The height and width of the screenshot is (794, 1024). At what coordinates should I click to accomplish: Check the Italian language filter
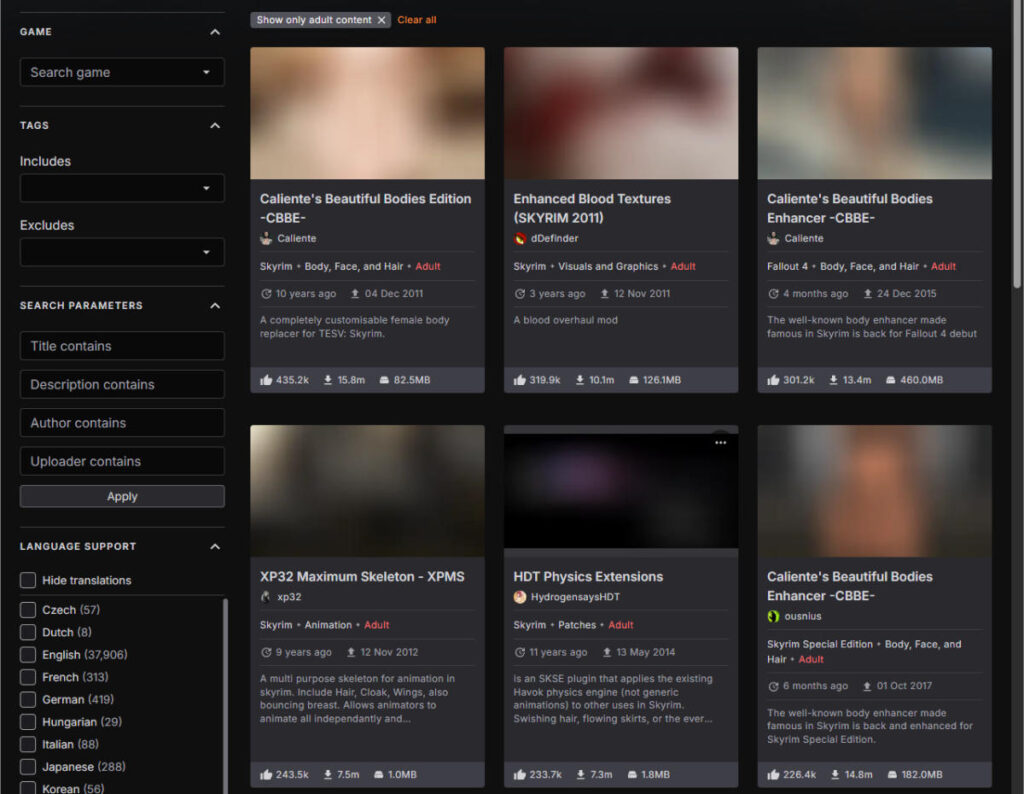point(27,744)
